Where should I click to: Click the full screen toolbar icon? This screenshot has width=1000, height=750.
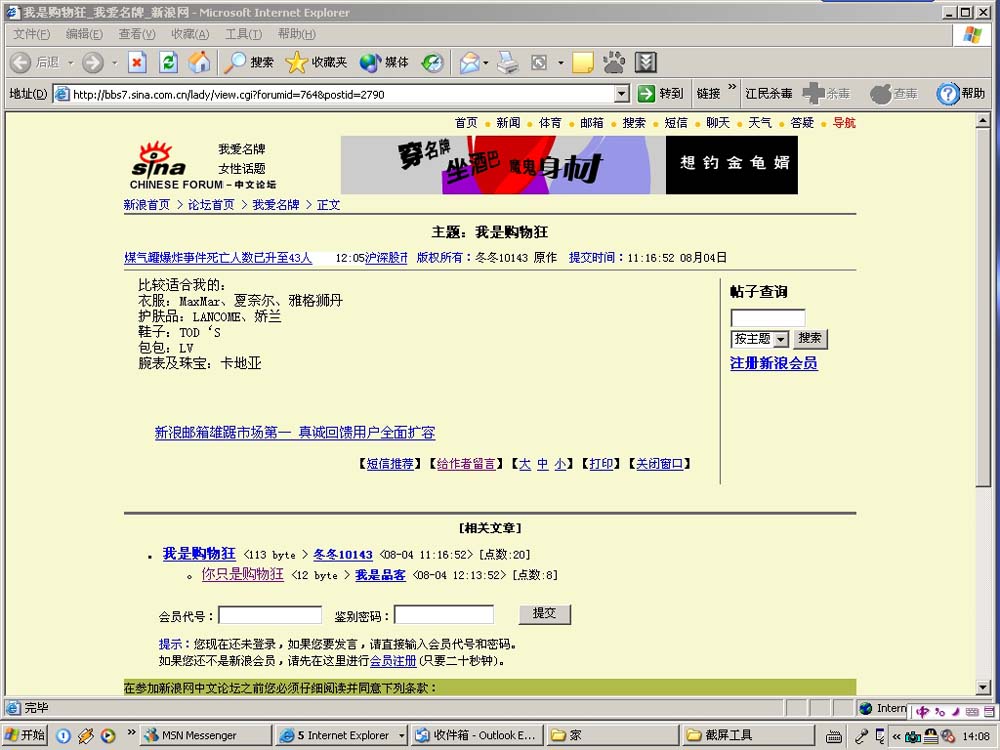[x=540, y=62]
